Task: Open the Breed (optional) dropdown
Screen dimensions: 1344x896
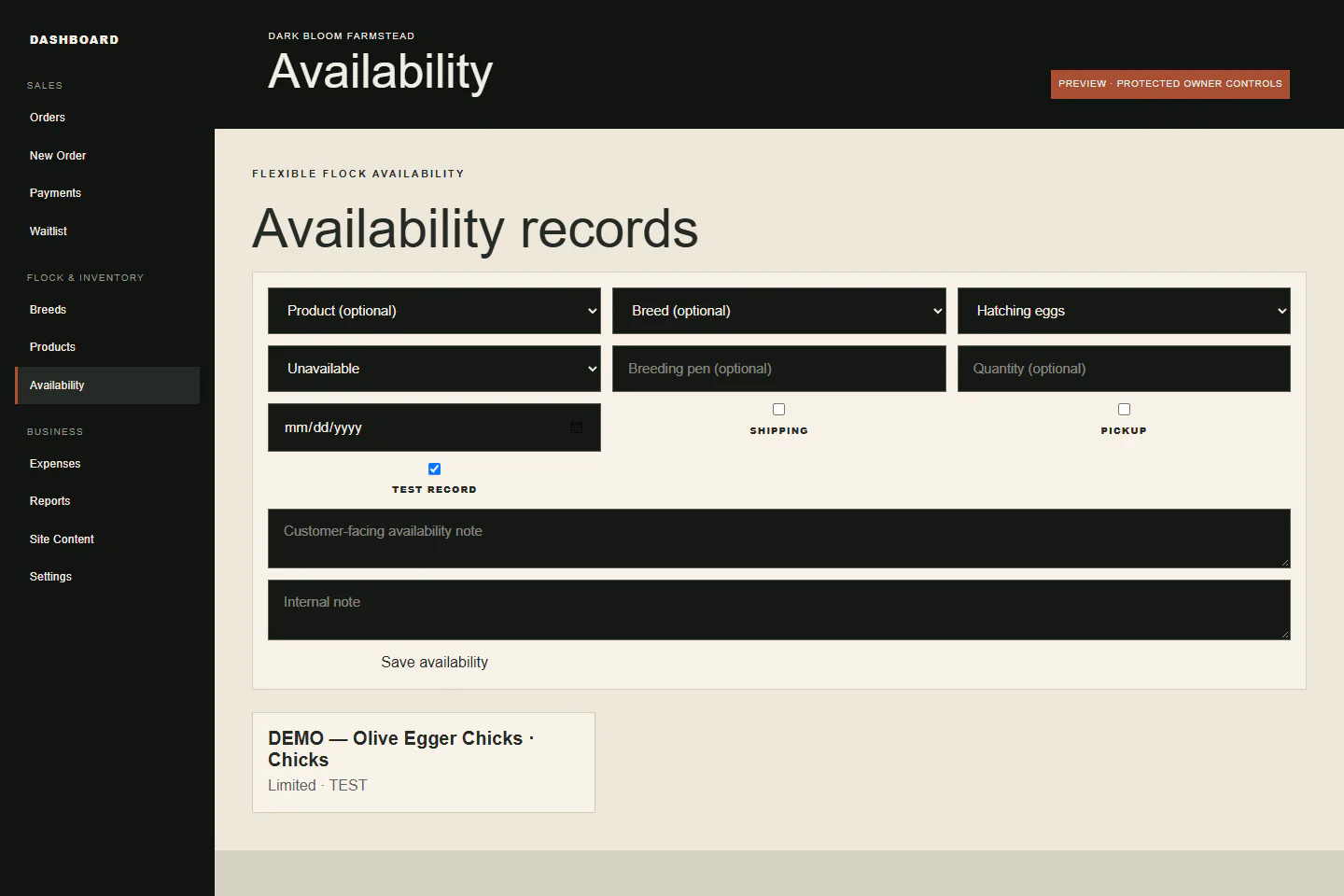Action: (778, 311)
